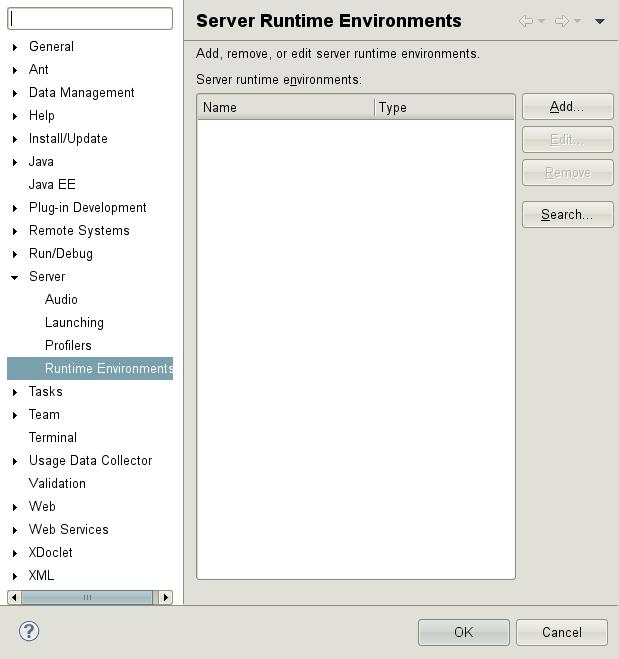Select the Java EE preference page
The height and width of the screenshot is (659, 619).
(52, 185)
